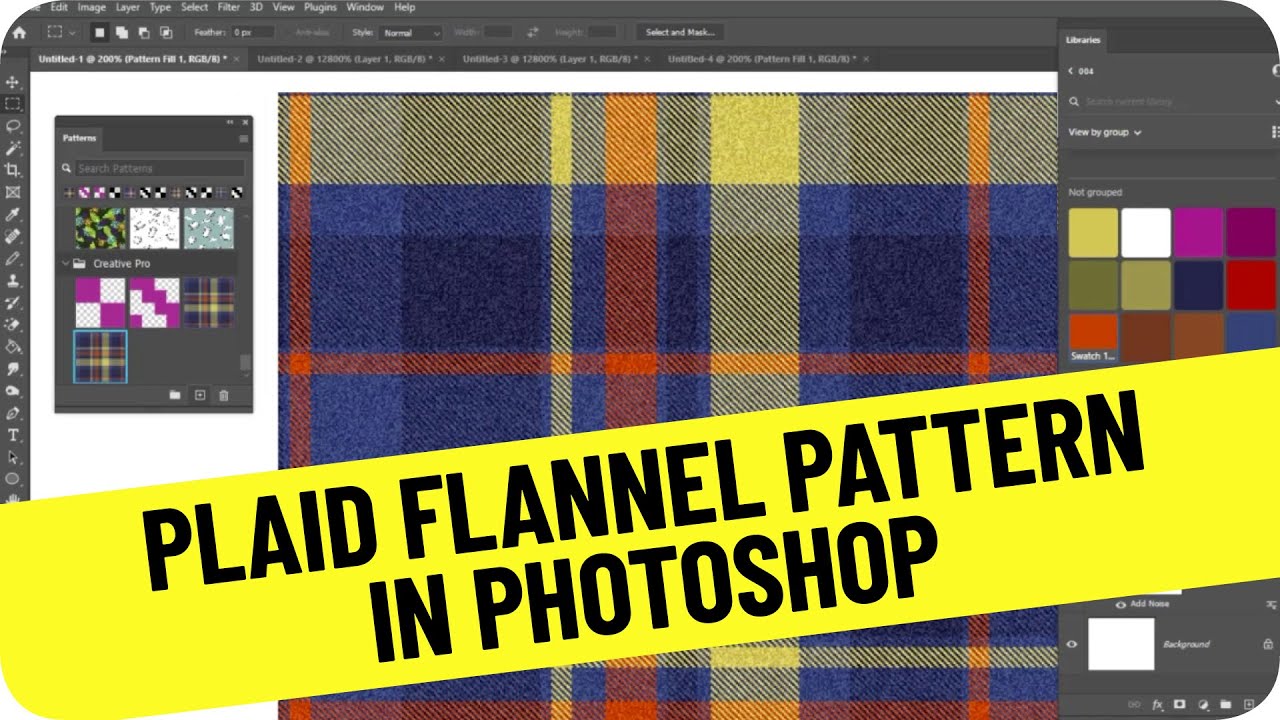The image size is (1280, 720).
Task: Select the Eyedropper tool
Action: pos(13,215)
